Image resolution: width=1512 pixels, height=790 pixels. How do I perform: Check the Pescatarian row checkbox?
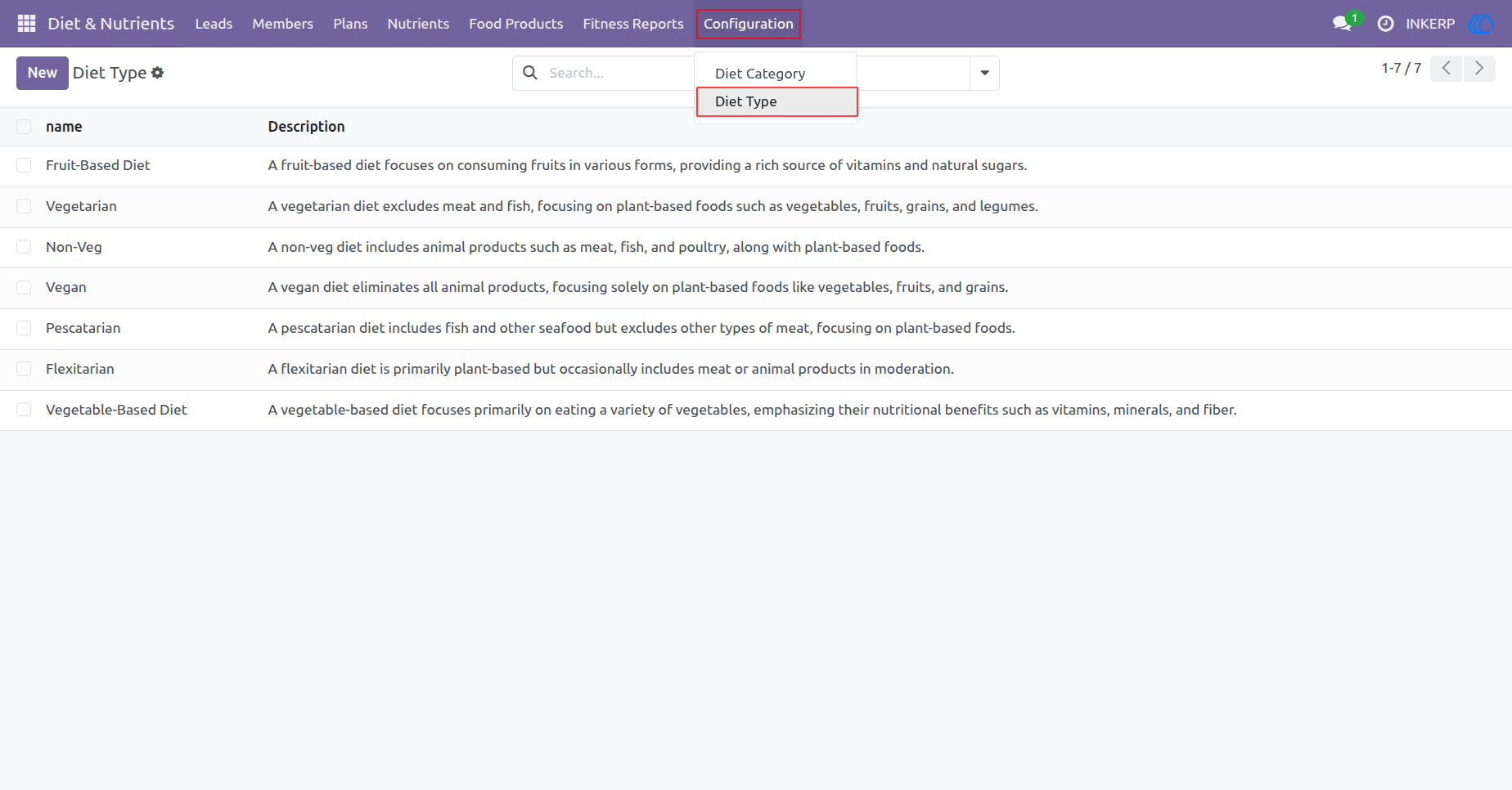pos(24,328)
